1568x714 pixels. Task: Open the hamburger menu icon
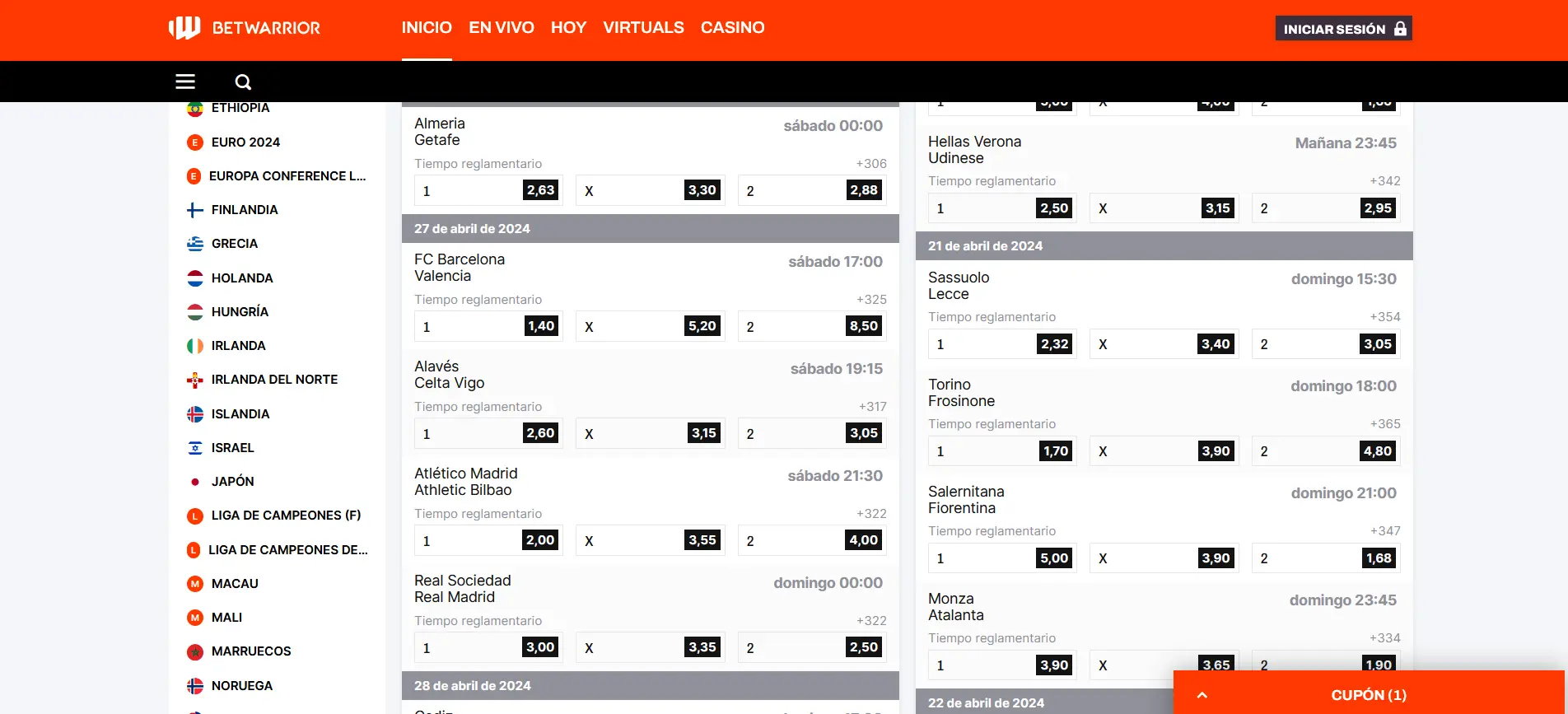(185, 82)
